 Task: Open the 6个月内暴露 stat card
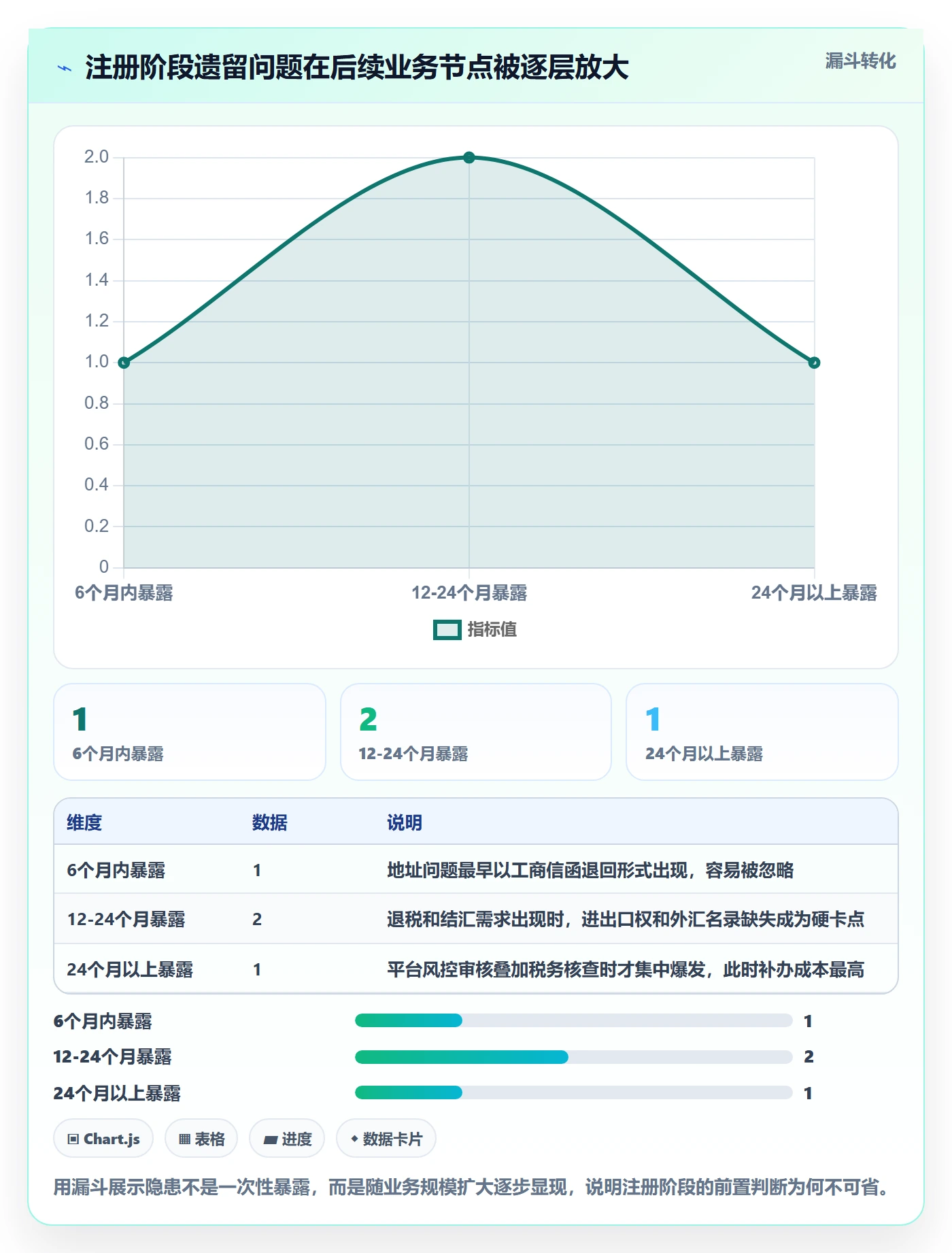point(190,732)
